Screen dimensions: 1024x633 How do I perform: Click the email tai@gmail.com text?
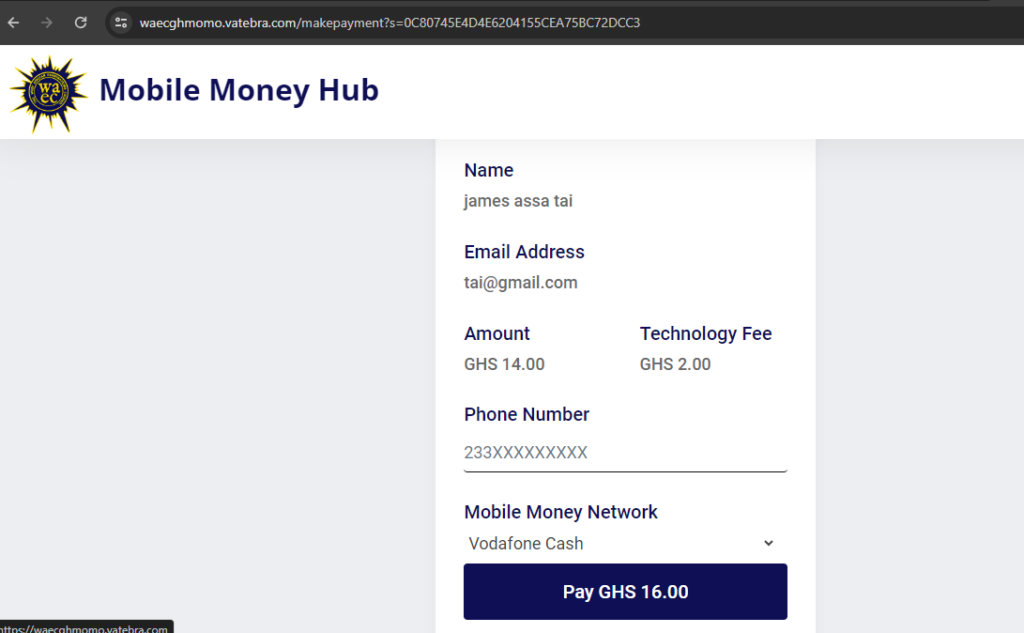pyautogui.click(x=520, y=283)
